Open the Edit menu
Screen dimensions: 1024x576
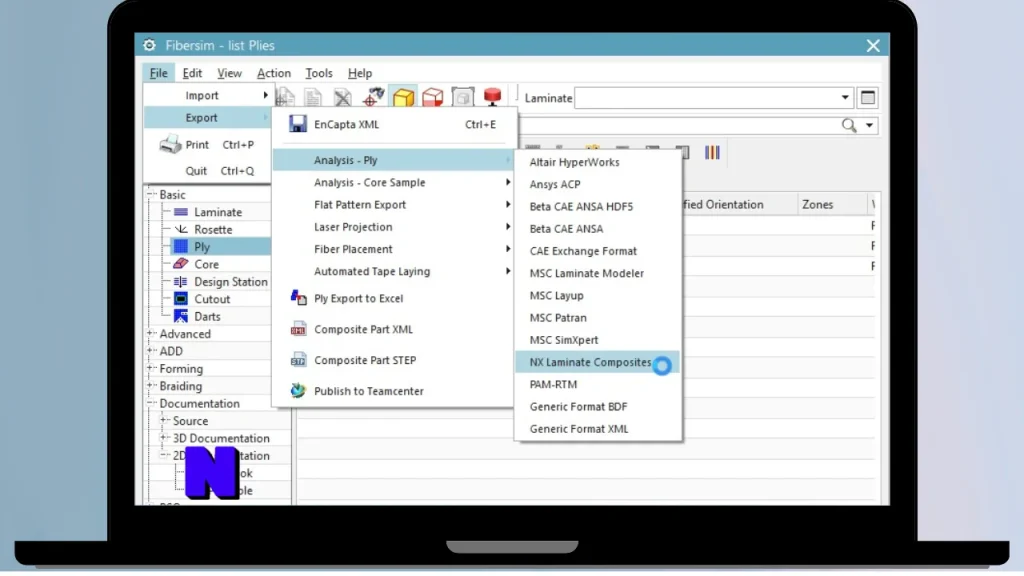(192, 73)
